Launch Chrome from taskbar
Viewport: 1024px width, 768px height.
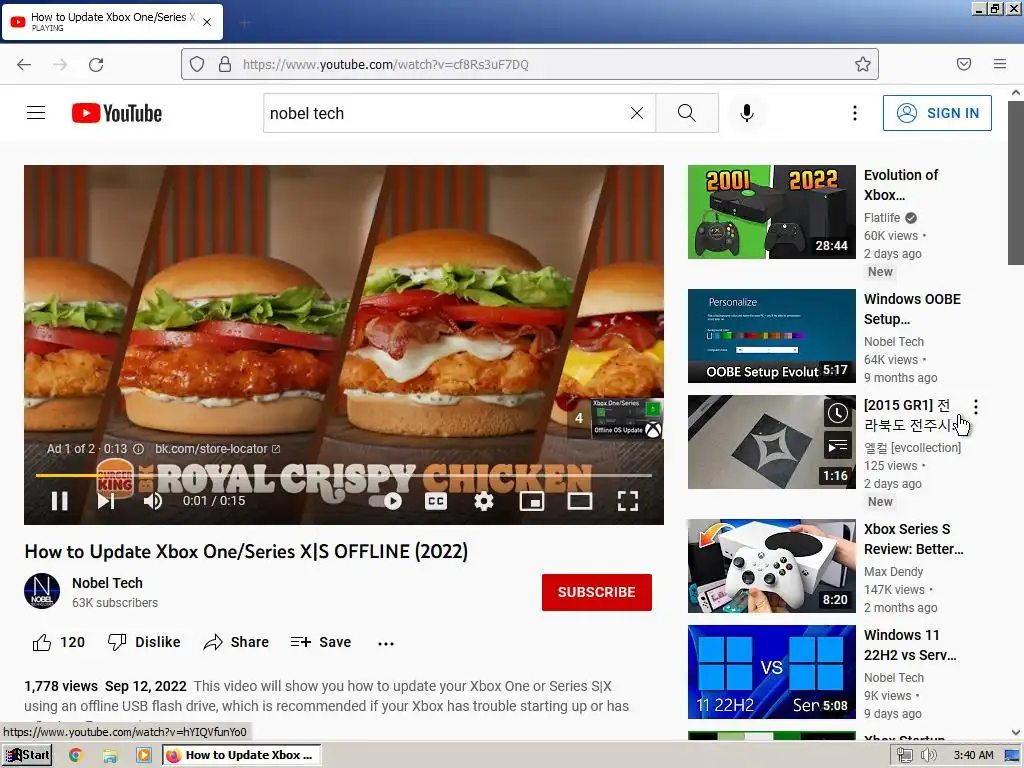[76, 755]
